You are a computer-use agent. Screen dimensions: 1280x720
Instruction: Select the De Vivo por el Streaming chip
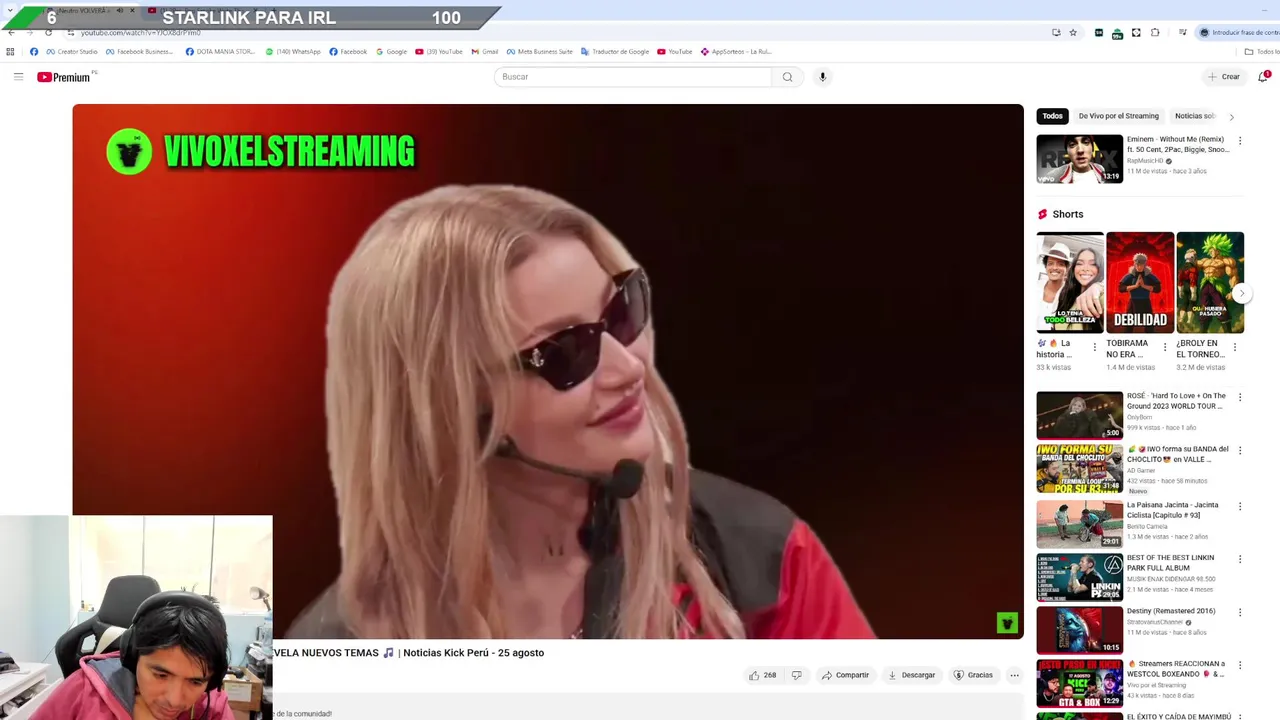(x=1118, y=116)
